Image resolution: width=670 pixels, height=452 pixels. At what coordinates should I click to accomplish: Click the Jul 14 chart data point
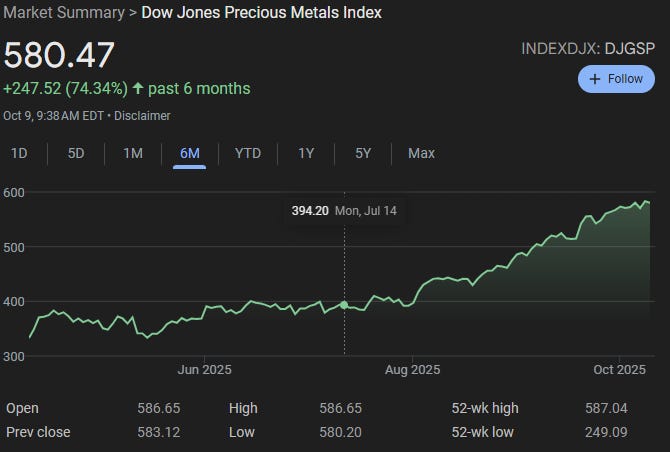[344, 305]
